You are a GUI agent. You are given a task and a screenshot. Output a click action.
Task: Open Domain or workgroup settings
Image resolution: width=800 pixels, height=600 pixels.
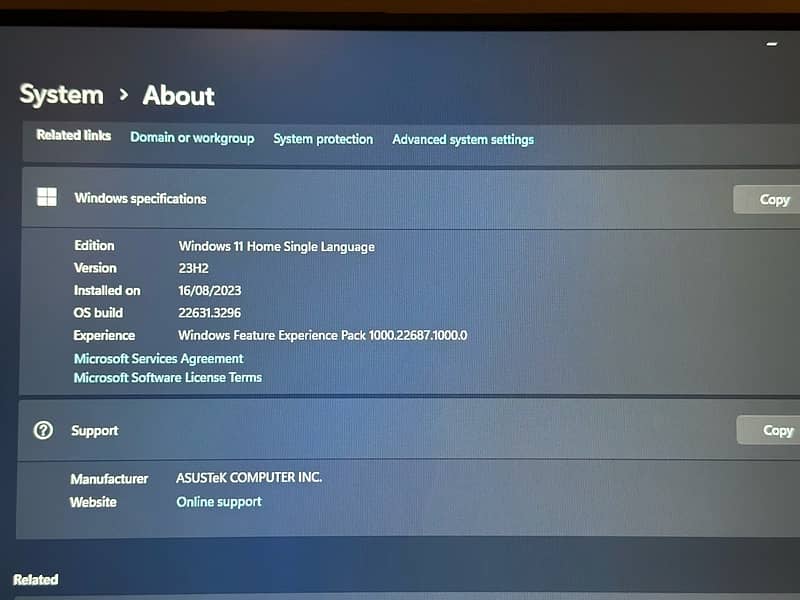(x=192, y=138)
